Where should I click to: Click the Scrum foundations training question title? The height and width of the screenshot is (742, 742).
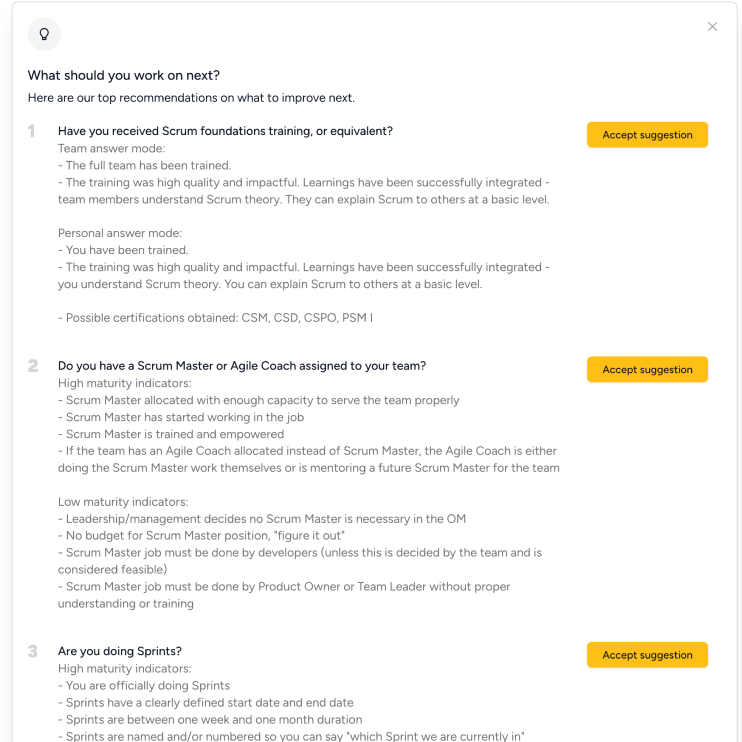pos(225,131)
